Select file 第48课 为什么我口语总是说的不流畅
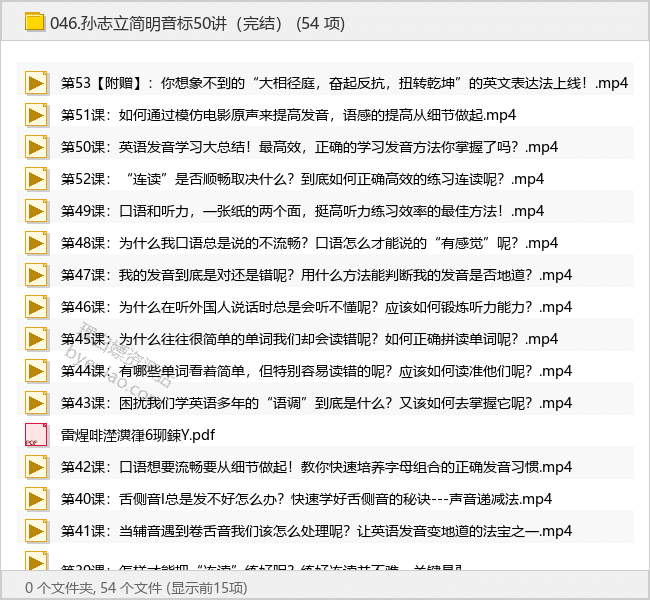The width and height of the screenshot is (650, 600). coord(309,243)
